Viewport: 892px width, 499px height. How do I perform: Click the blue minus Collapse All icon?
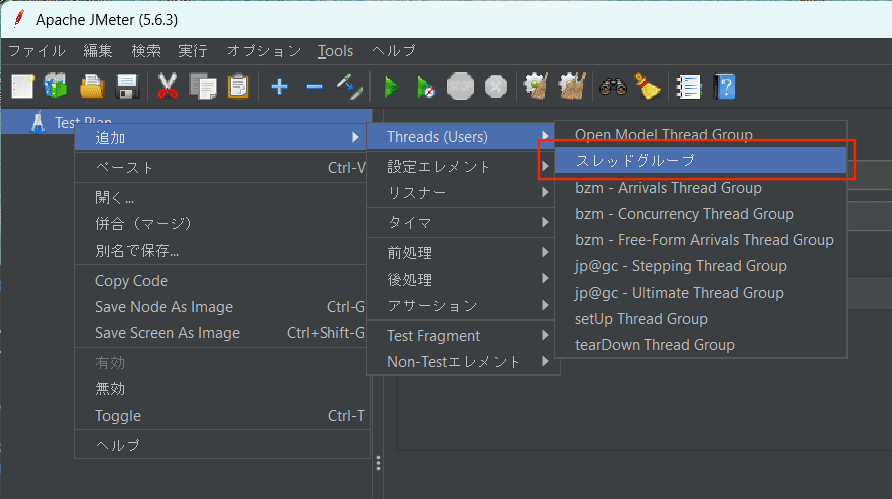pyautogui.click(x=314, y=87)
